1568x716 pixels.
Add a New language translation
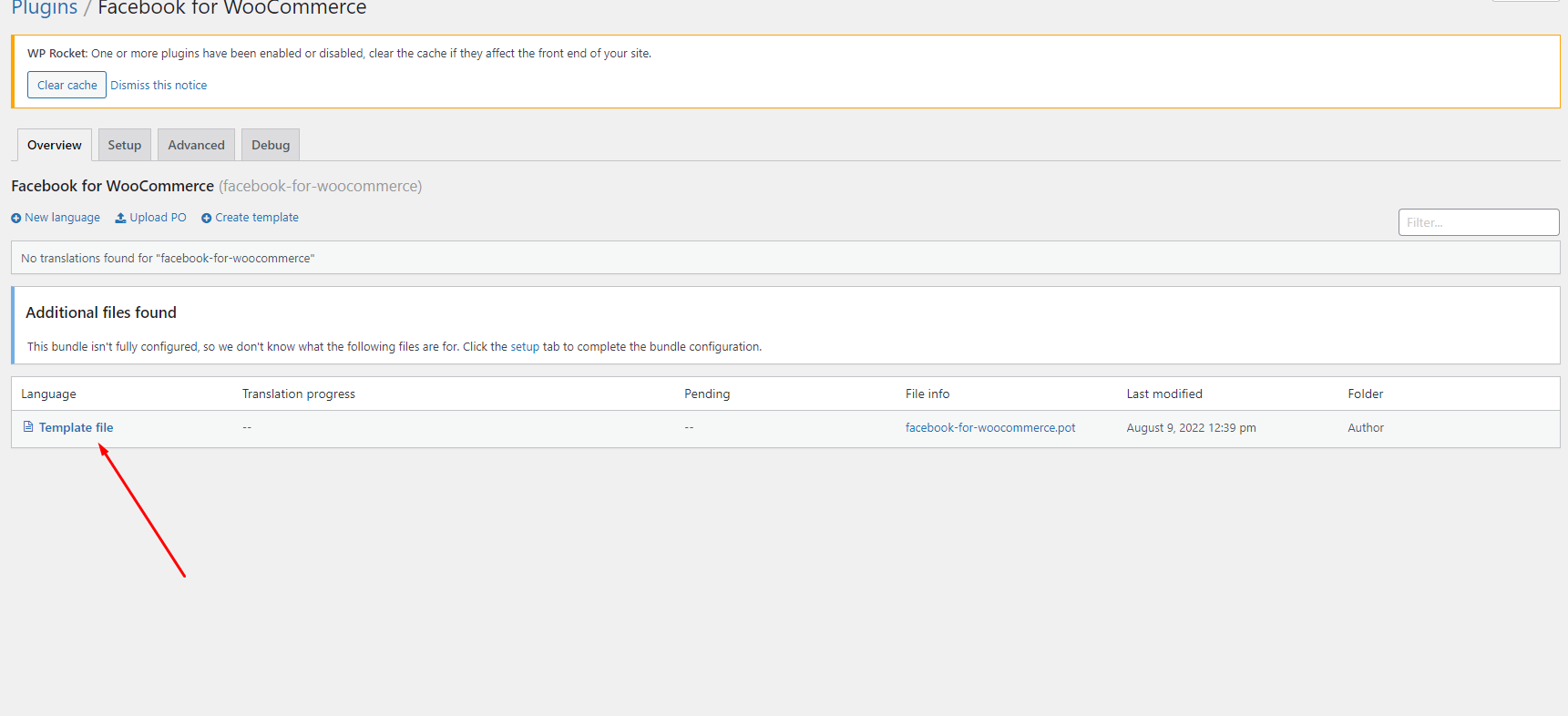[62, 218]
